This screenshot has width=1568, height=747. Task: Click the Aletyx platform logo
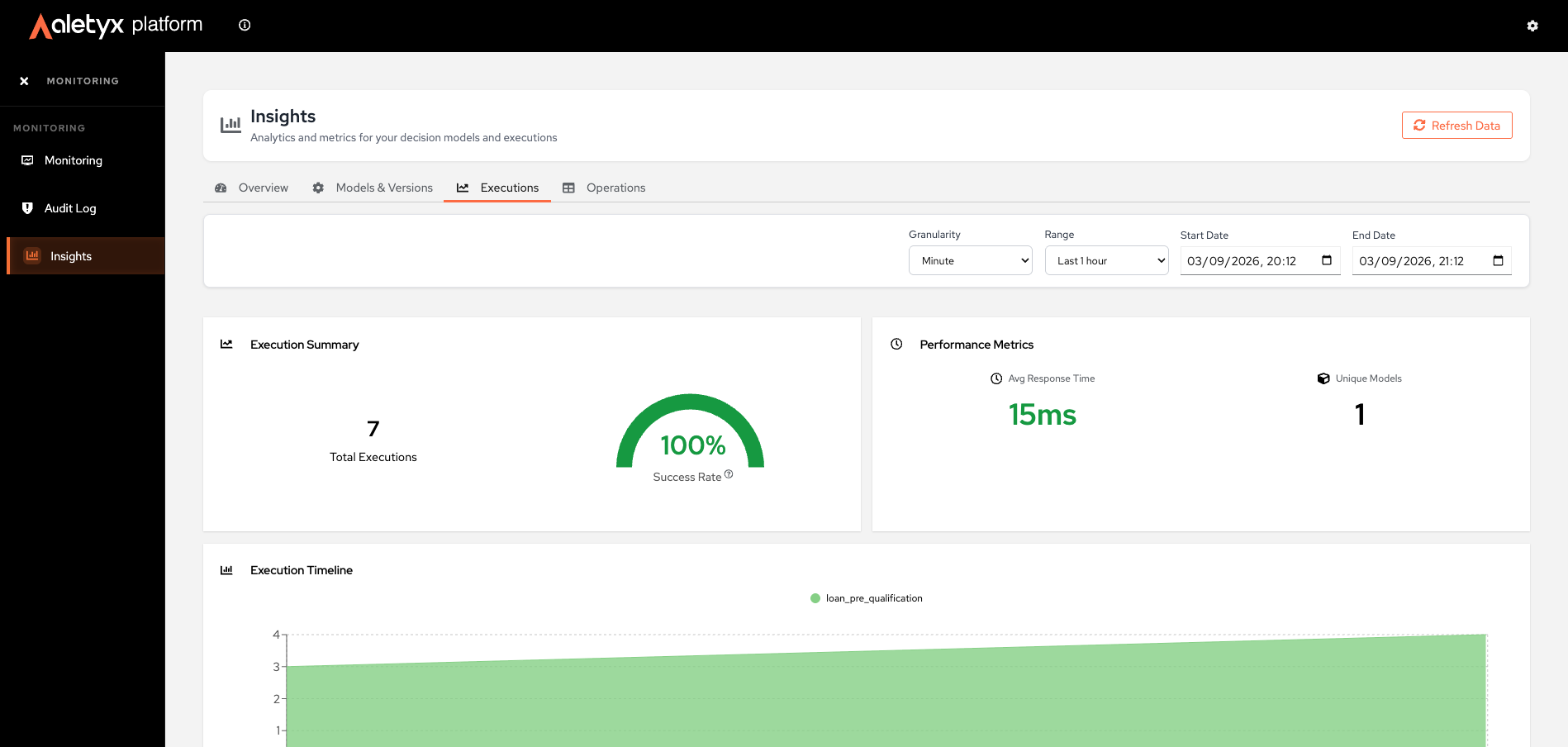coord(116,26)
